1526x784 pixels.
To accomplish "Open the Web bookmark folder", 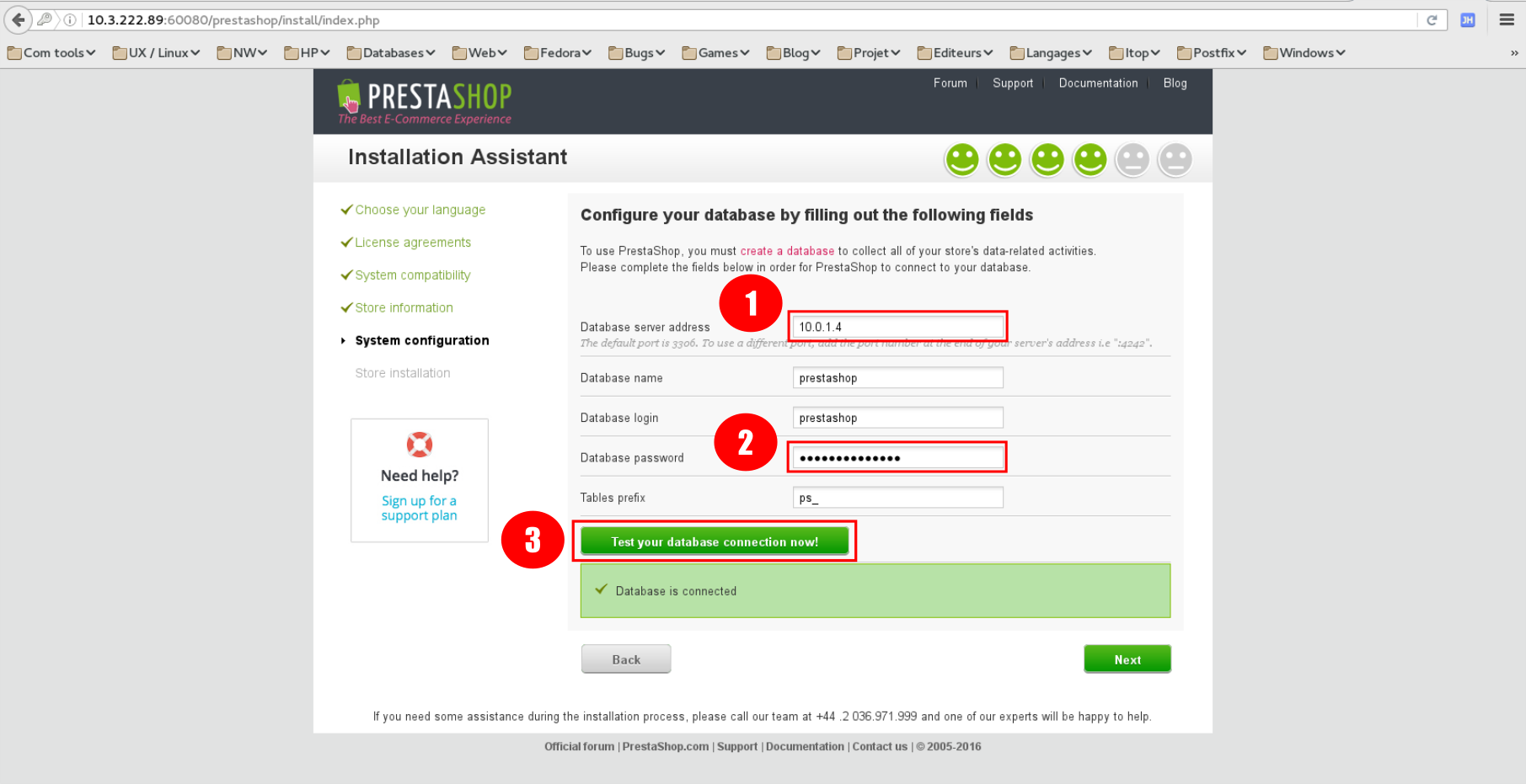I will pyautogui.click(x=480, y=53).
